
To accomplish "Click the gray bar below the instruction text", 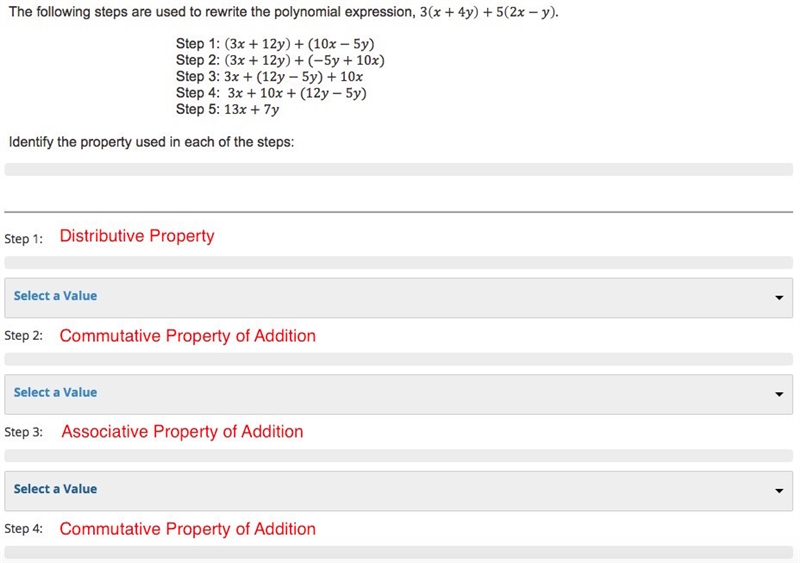I will (398, 169).
